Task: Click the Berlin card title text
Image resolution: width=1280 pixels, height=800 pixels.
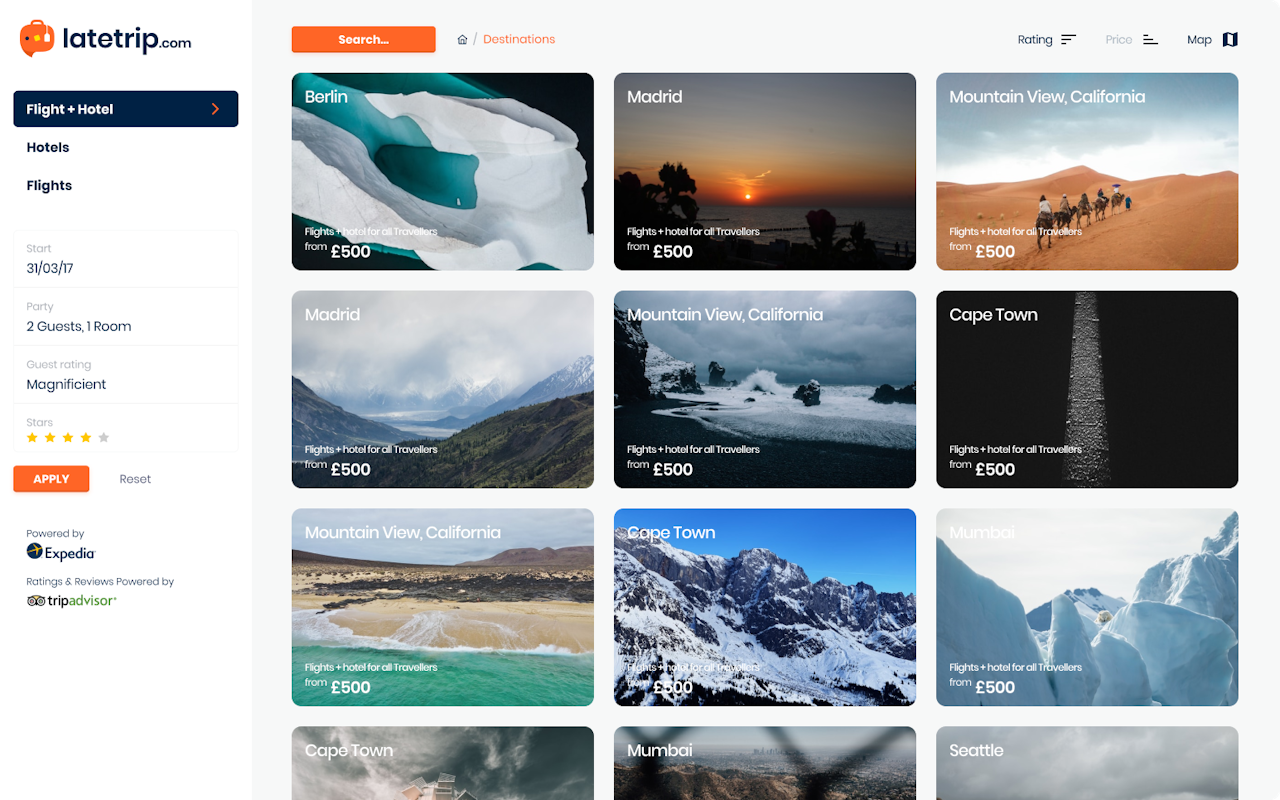Action: point(326,97)
